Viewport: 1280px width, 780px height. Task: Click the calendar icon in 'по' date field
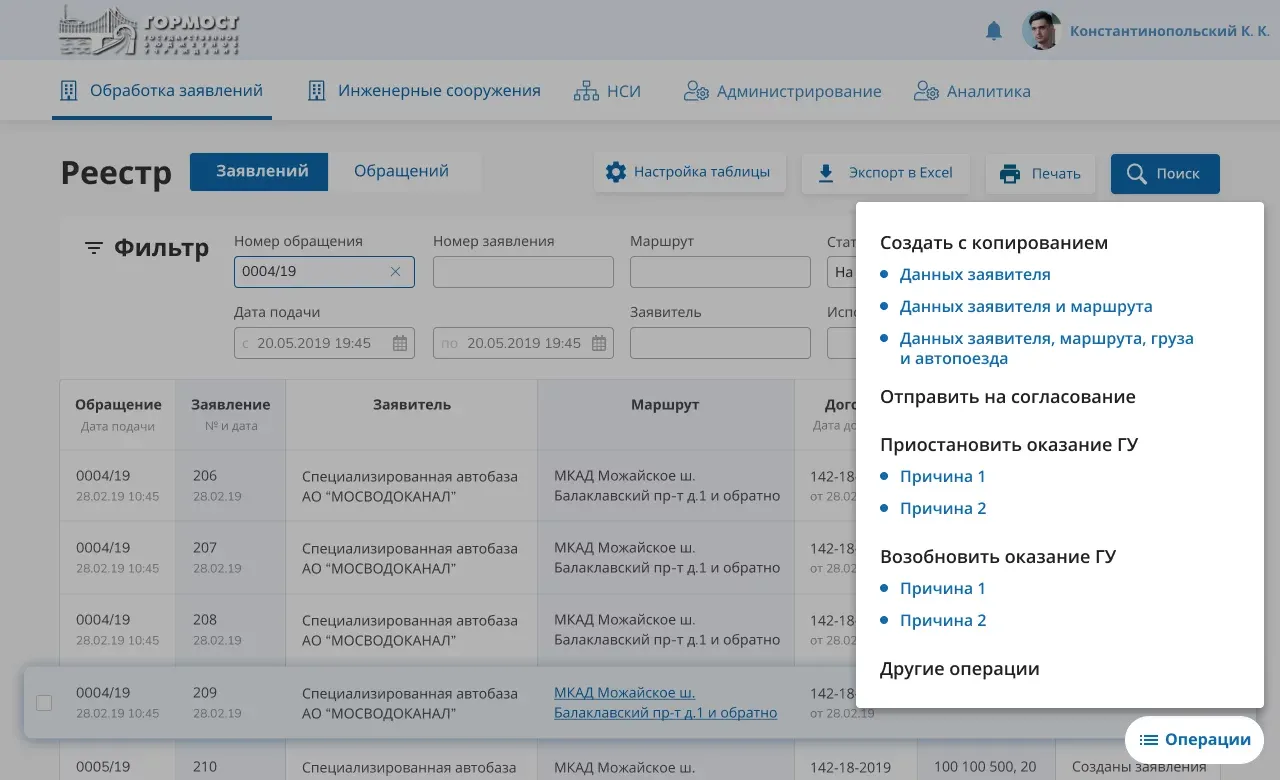tap(599, 343)
